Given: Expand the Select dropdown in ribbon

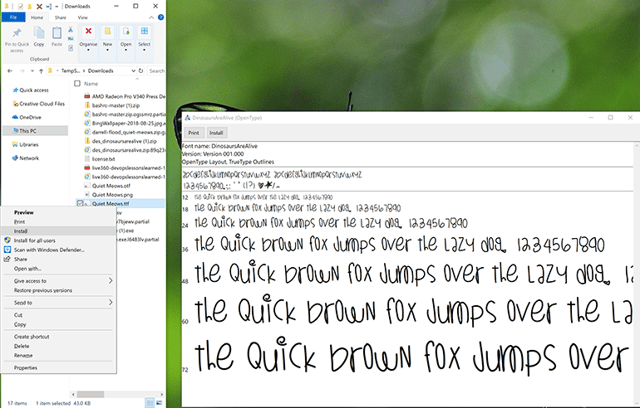Looking at the screenshot, I should [144, 50].
